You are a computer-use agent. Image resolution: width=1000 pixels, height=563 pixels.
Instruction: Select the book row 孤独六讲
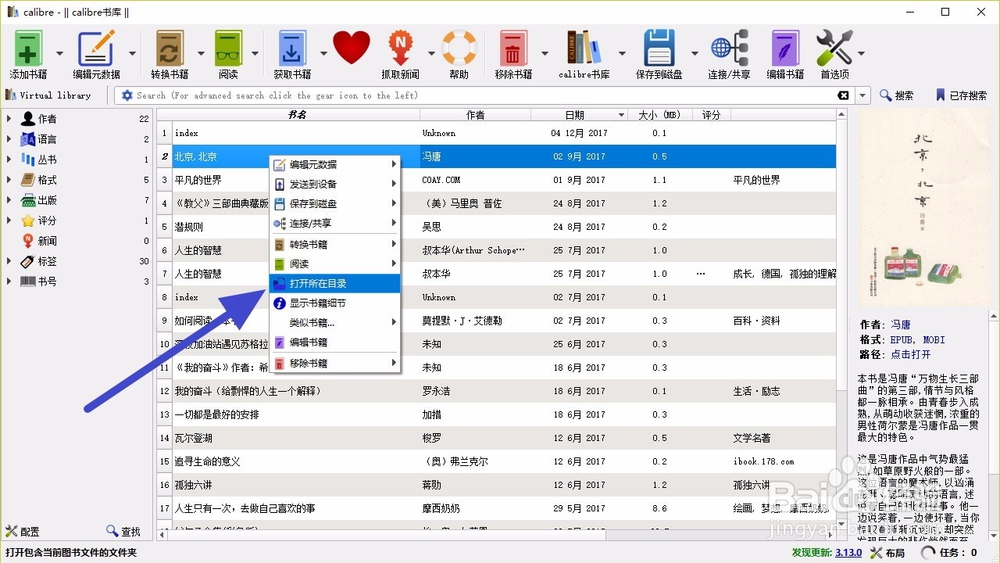pos(496,485)
